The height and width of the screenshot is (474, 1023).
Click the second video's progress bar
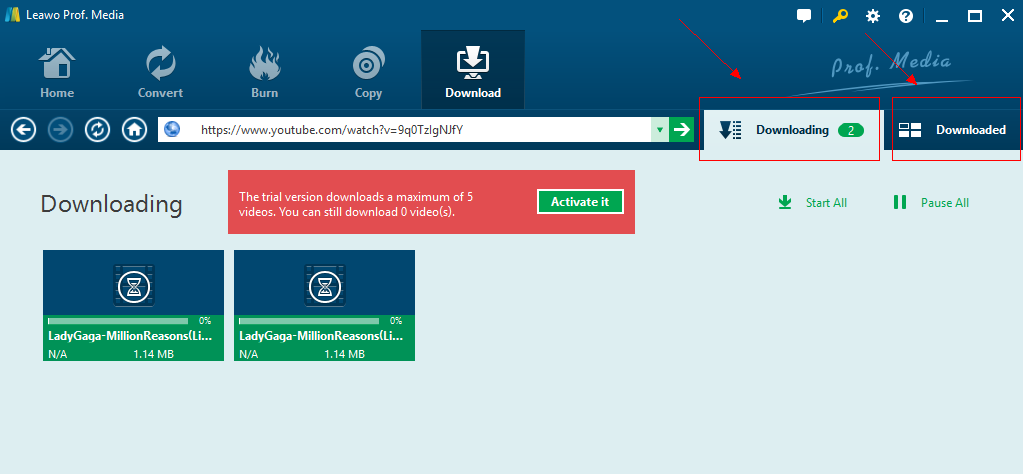pyautogui.click(x=309, y=321)
